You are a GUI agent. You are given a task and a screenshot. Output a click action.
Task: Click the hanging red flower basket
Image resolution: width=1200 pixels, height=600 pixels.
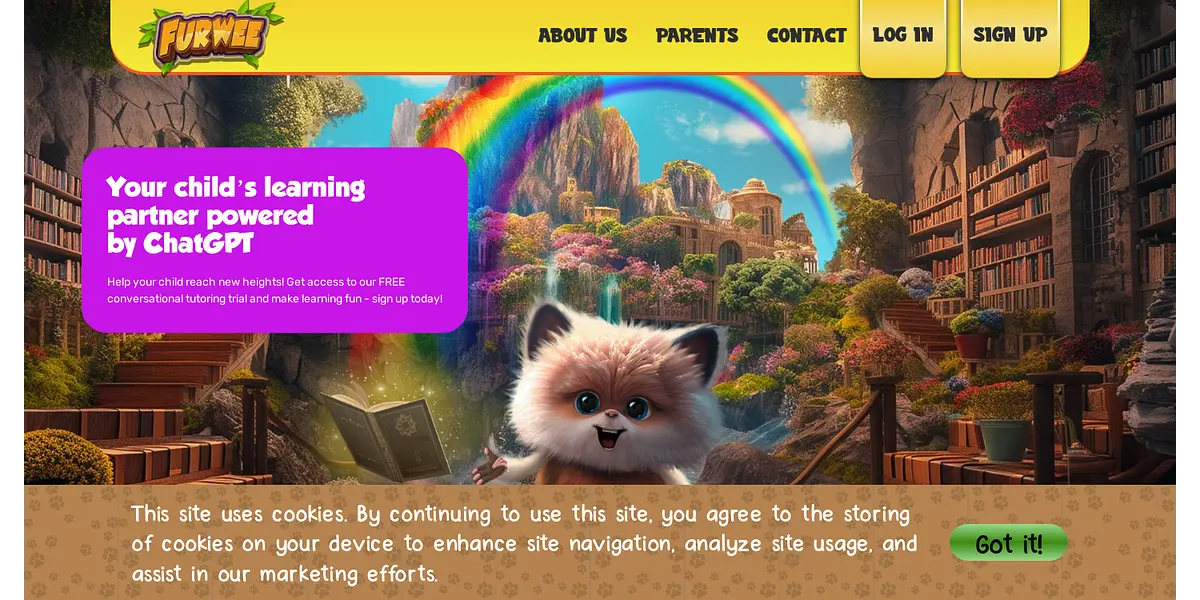pos(1058,115)
